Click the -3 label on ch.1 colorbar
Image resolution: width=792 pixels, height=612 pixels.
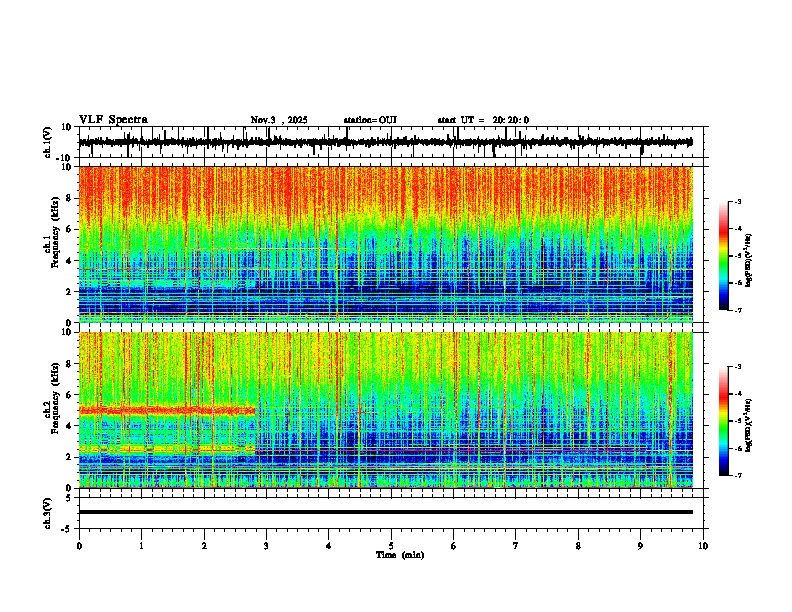point(737,201)
